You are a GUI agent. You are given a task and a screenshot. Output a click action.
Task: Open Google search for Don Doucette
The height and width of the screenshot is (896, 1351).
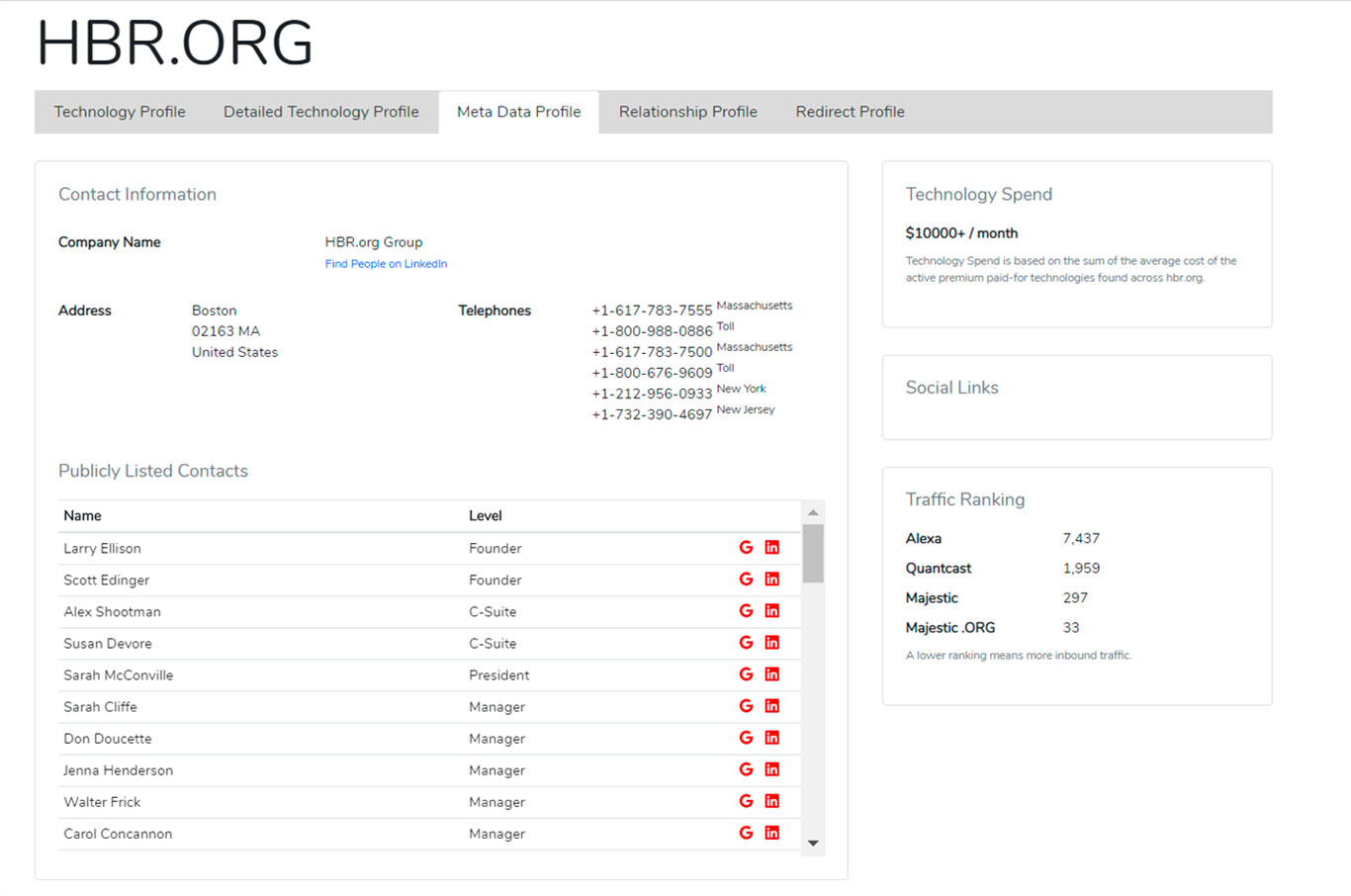(746, 738)
